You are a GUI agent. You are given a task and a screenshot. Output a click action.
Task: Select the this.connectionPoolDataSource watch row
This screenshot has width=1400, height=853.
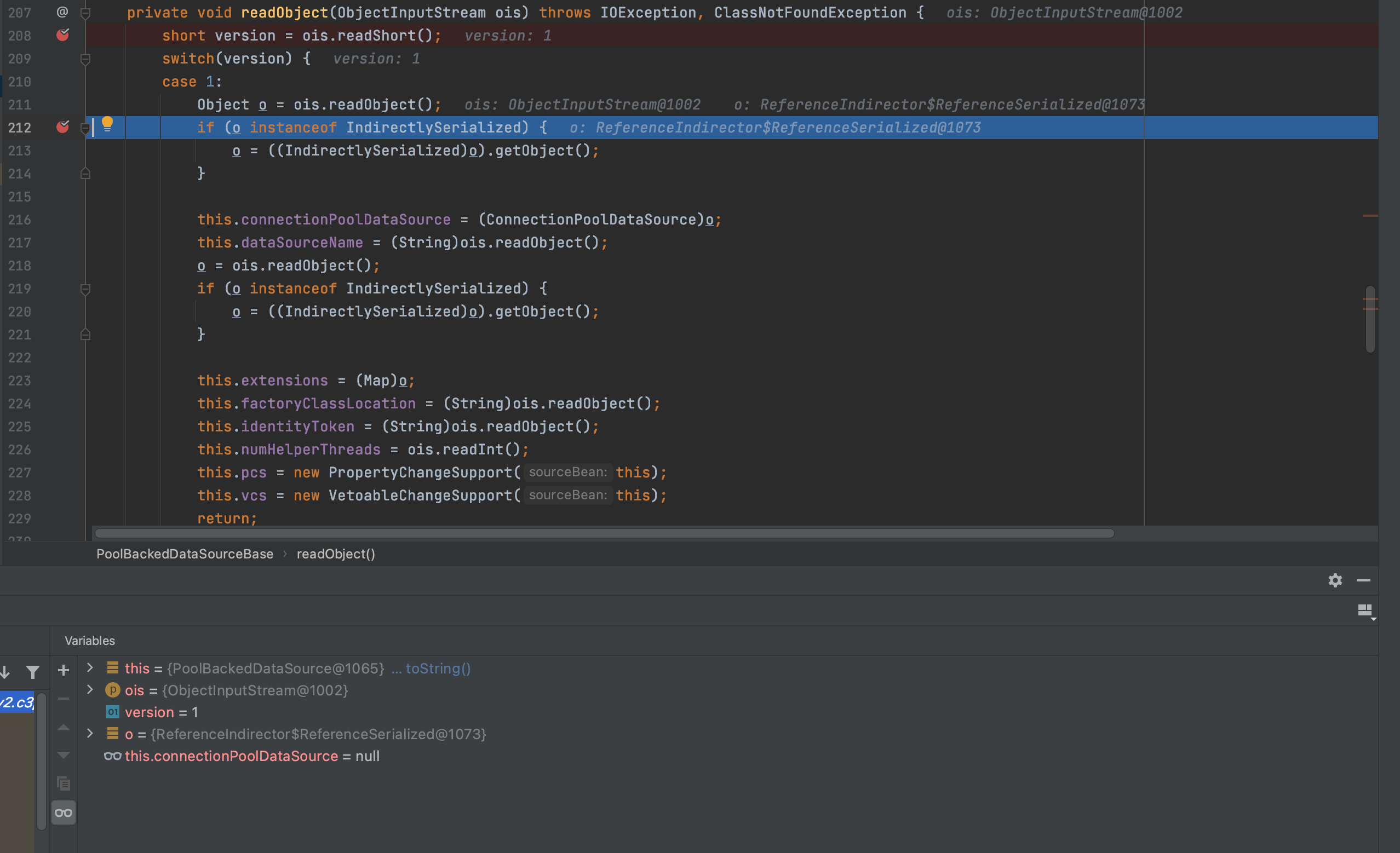coord(727,756)
